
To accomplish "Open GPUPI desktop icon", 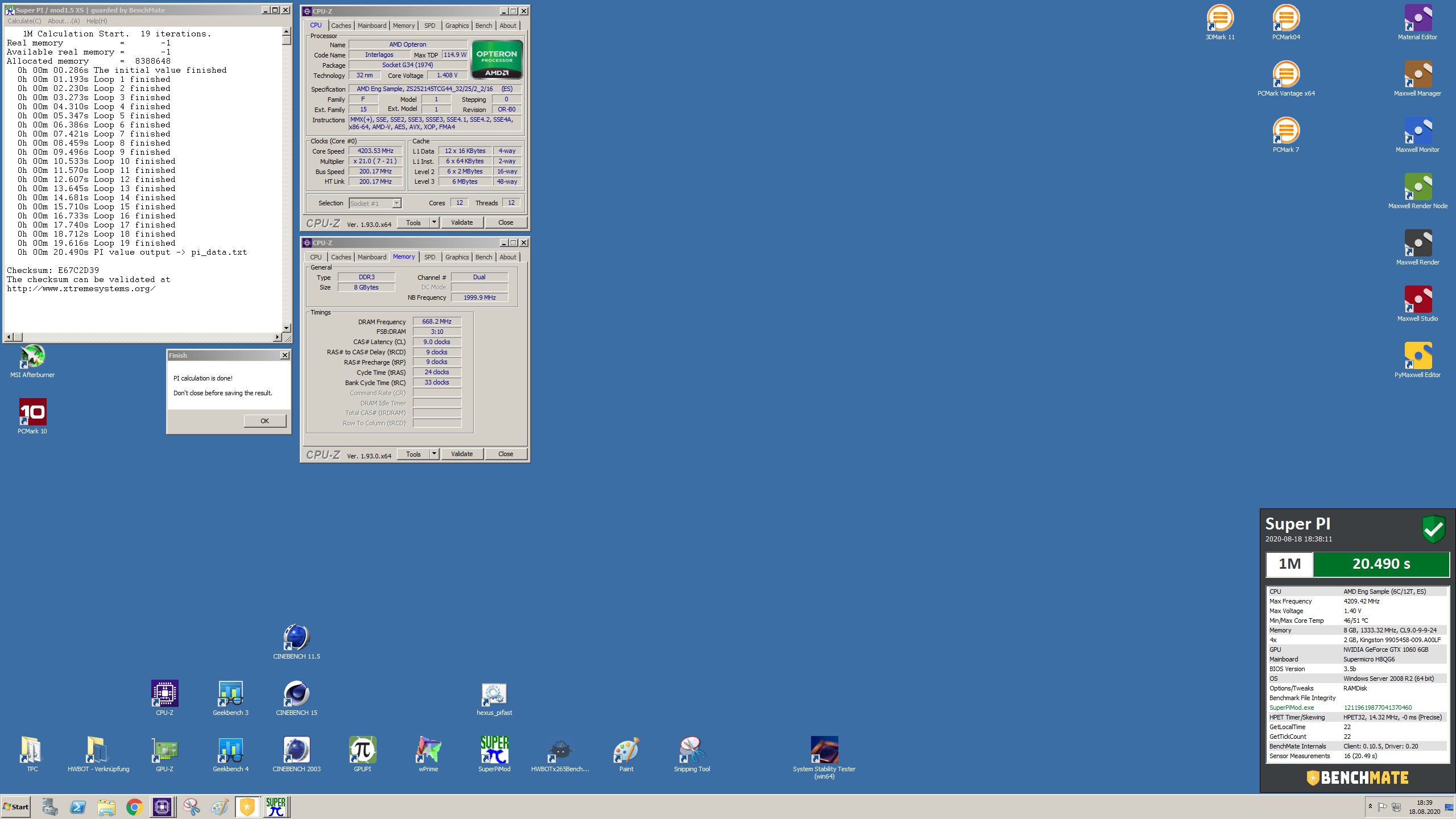I will [362, 755].
